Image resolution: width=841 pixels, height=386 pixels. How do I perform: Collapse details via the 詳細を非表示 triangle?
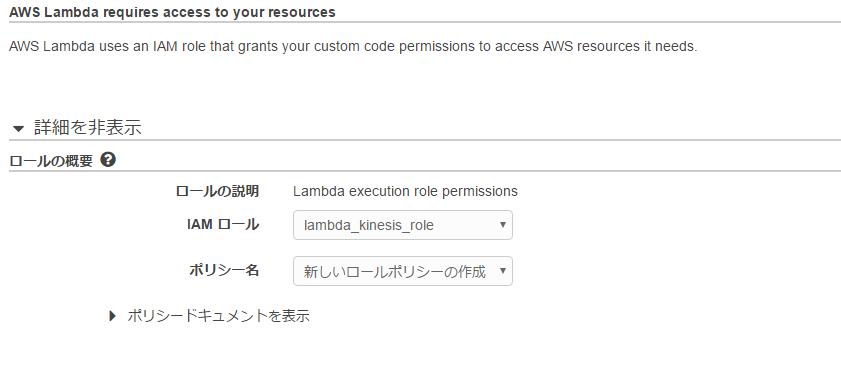click(x=19, y=129)
